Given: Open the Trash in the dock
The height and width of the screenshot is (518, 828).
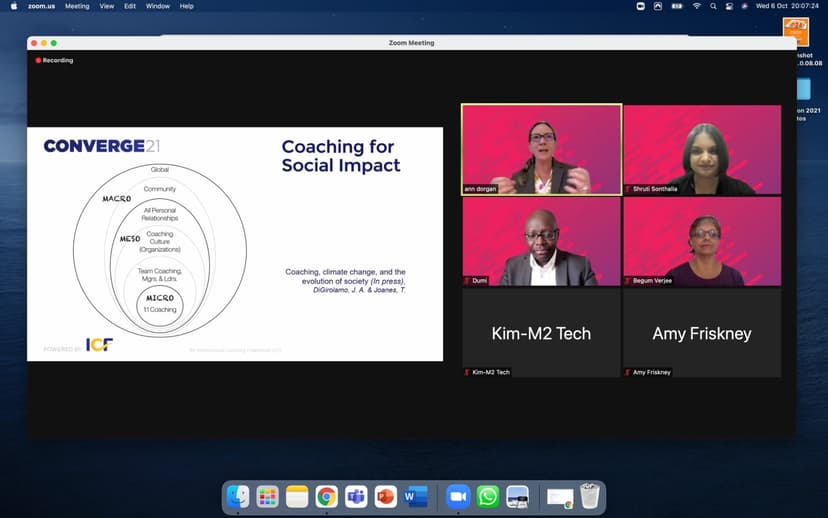Looking at the screenshot, I should (x=590, y=497).
